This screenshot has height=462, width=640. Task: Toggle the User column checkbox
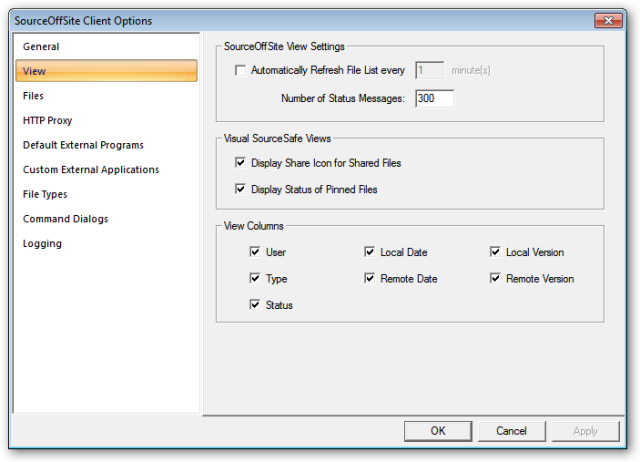click(x=255, y=252)
